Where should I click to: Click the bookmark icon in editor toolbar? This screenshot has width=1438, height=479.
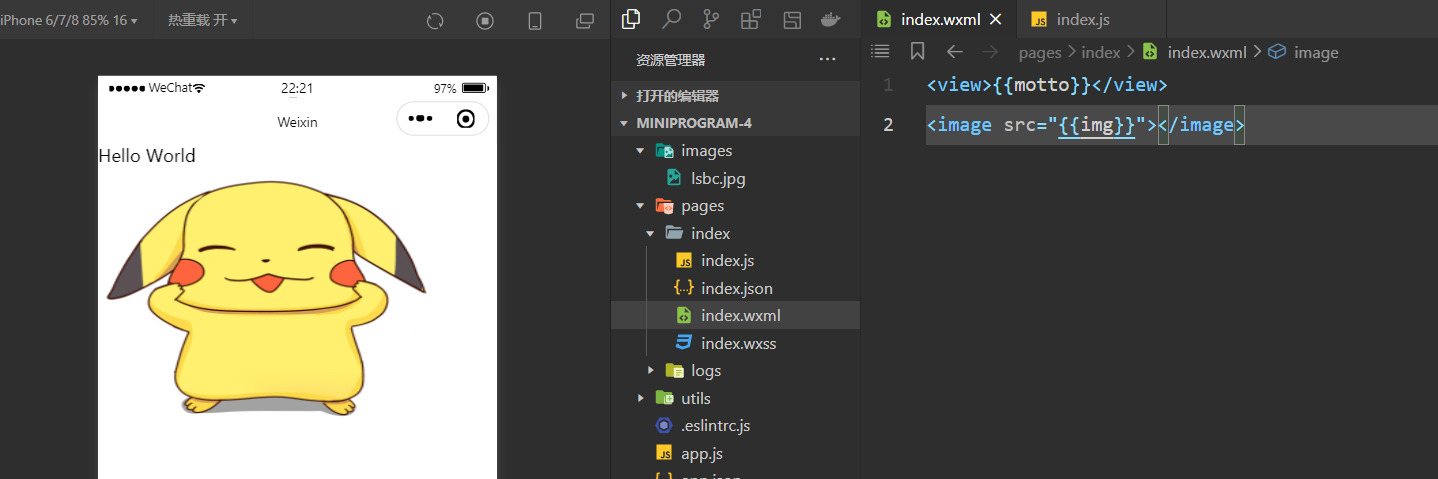coord(918,51)
